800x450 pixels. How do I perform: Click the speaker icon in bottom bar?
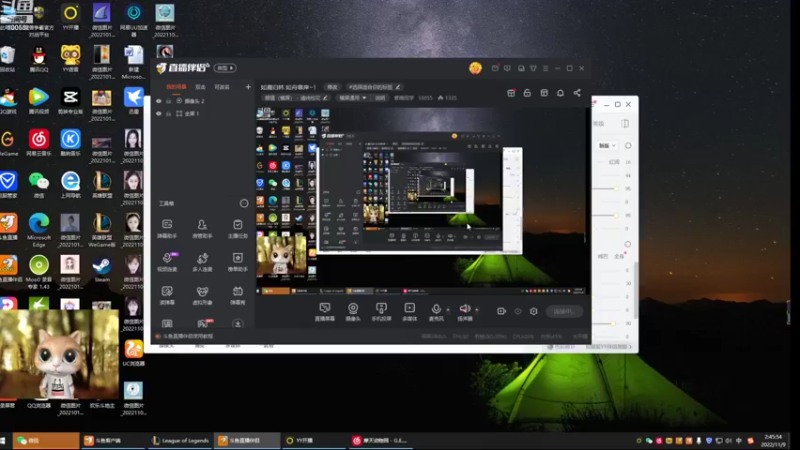464,311
